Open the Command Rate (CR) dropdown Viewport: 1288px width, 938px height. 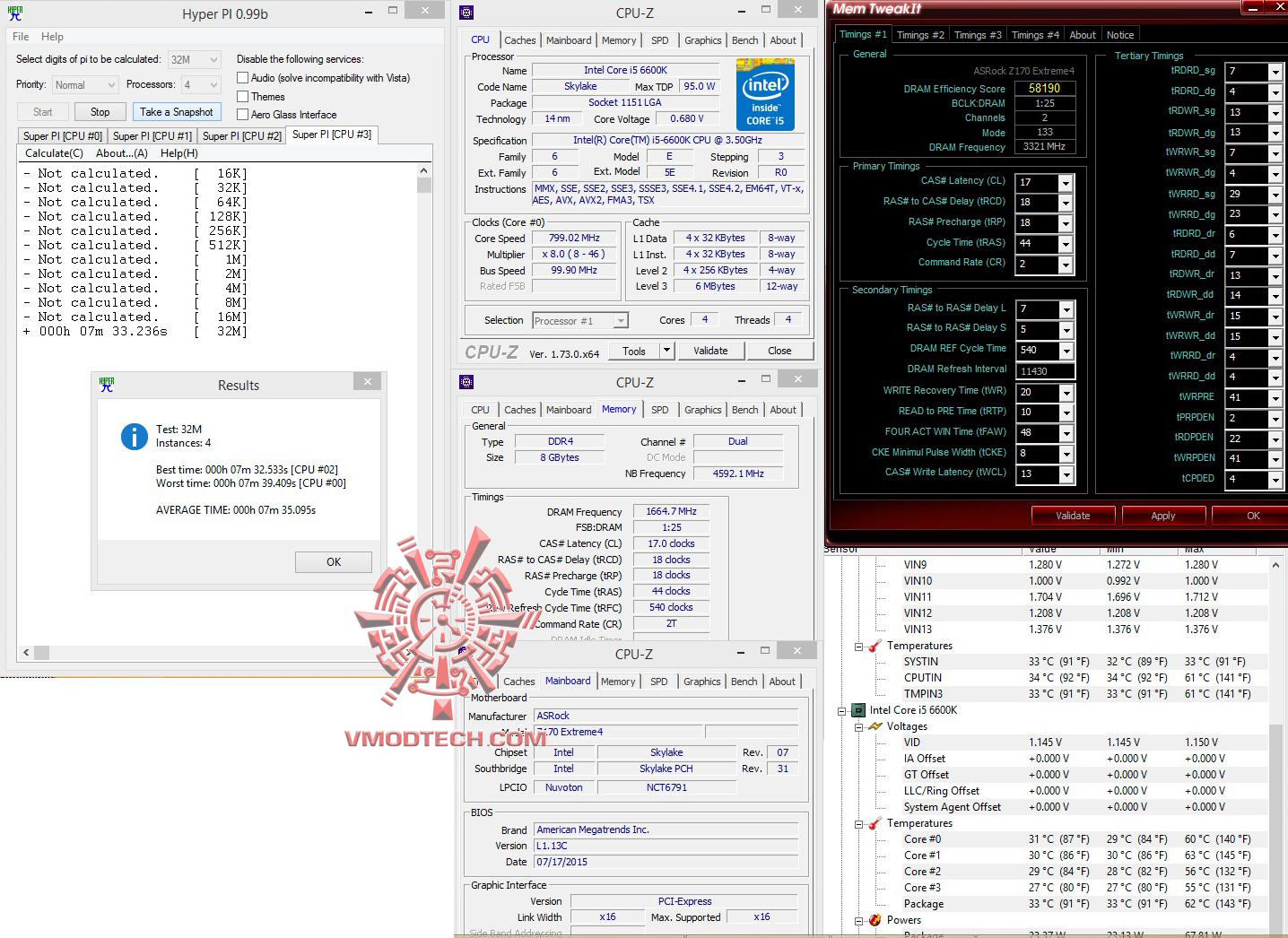click(1066, 265)
